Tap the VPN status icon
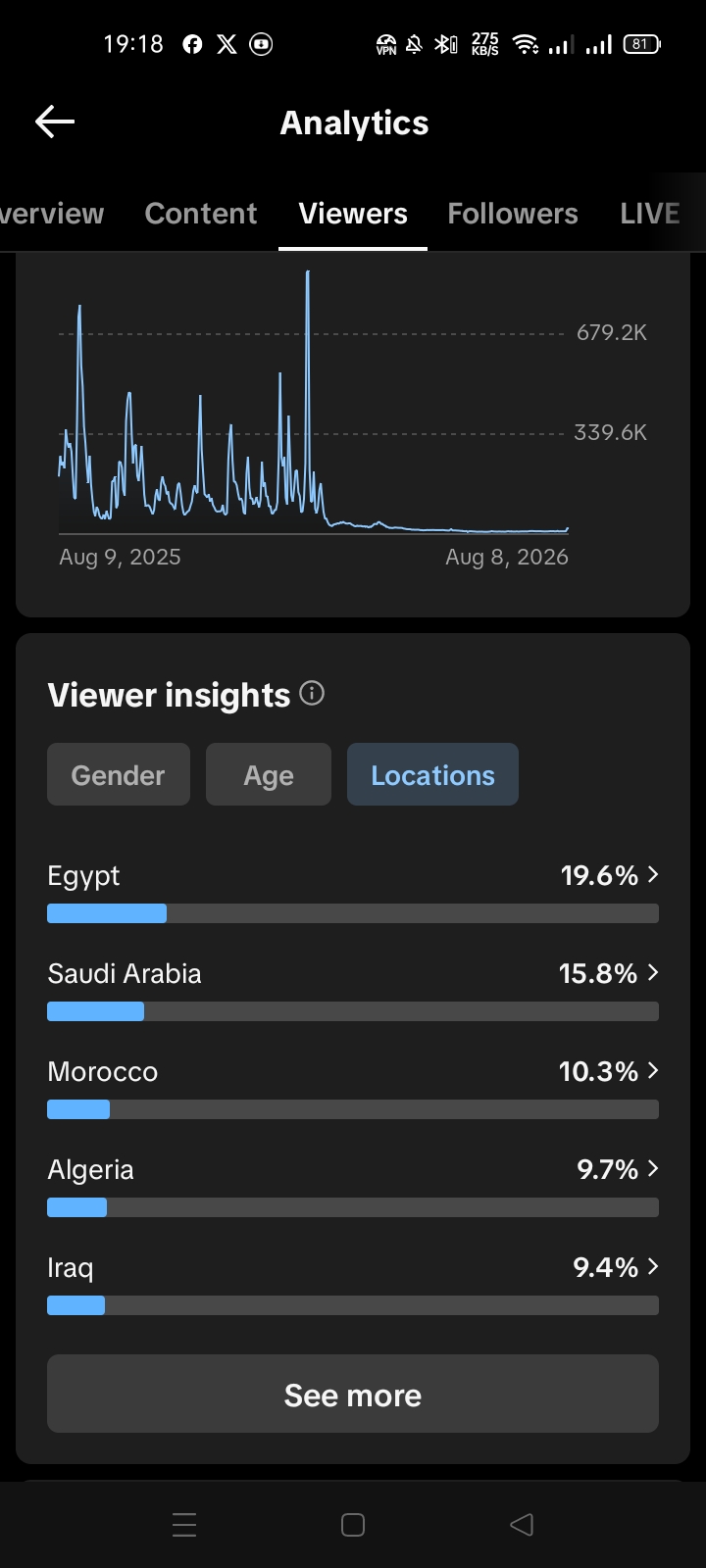 pyautogui.click(x=386, y=44)
